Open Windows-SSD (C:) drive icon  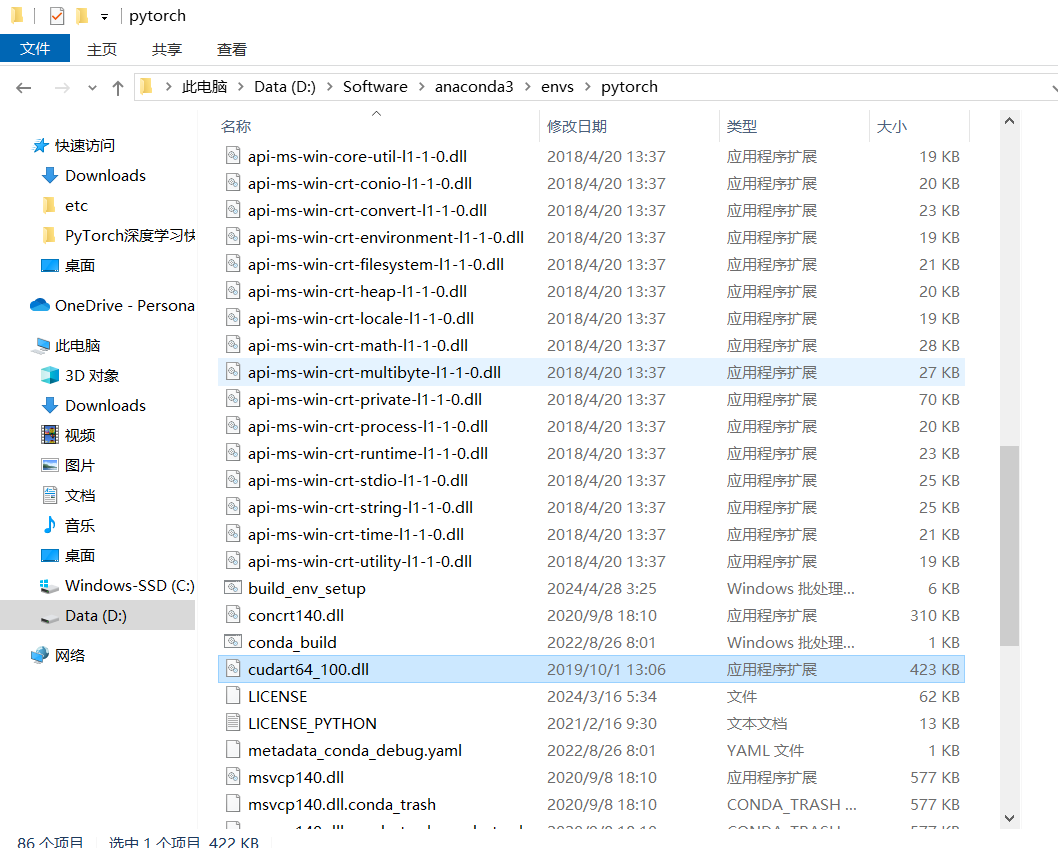coord(49,586)
